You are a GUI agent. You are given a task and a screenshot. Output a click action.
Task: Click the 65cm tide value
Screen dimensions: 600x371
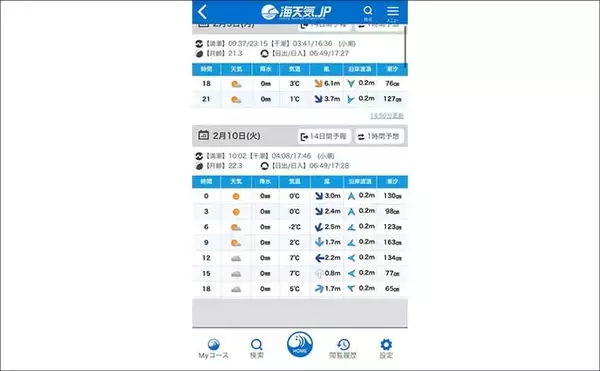click(x=392, y=289)
